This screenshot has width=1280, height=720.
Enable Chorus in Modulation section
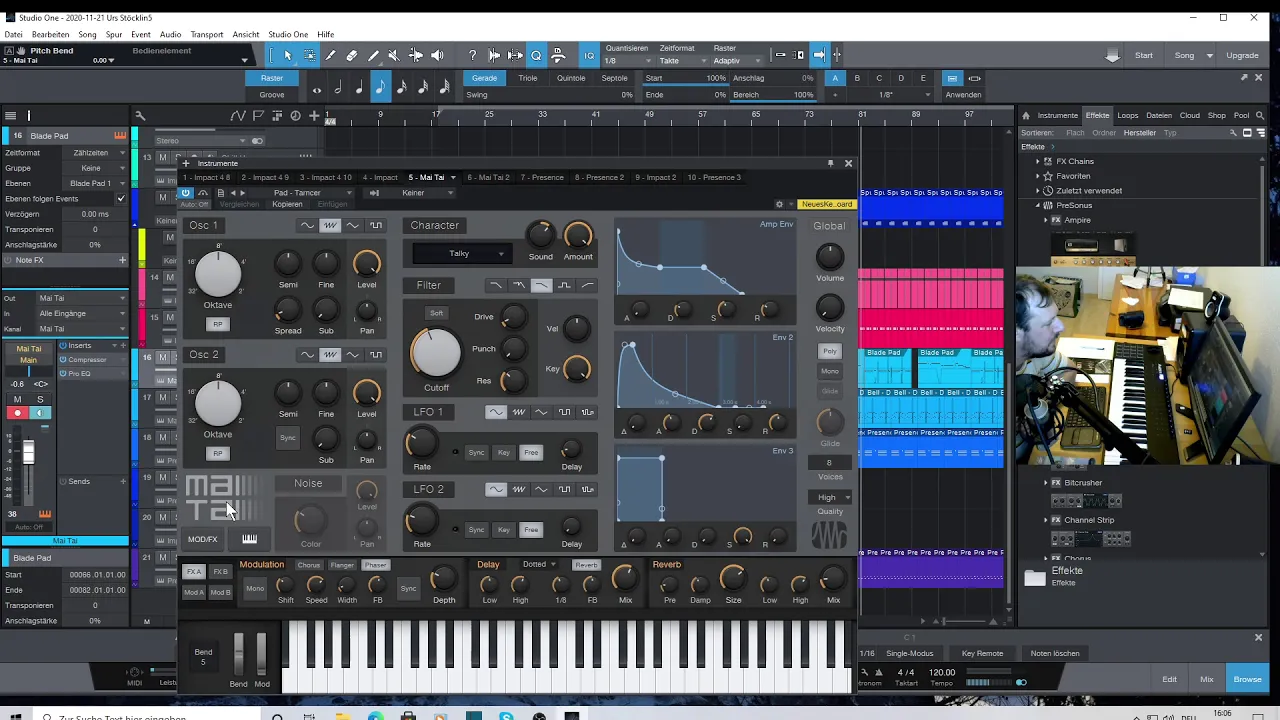pyautogui.click(x=309, y=565)
